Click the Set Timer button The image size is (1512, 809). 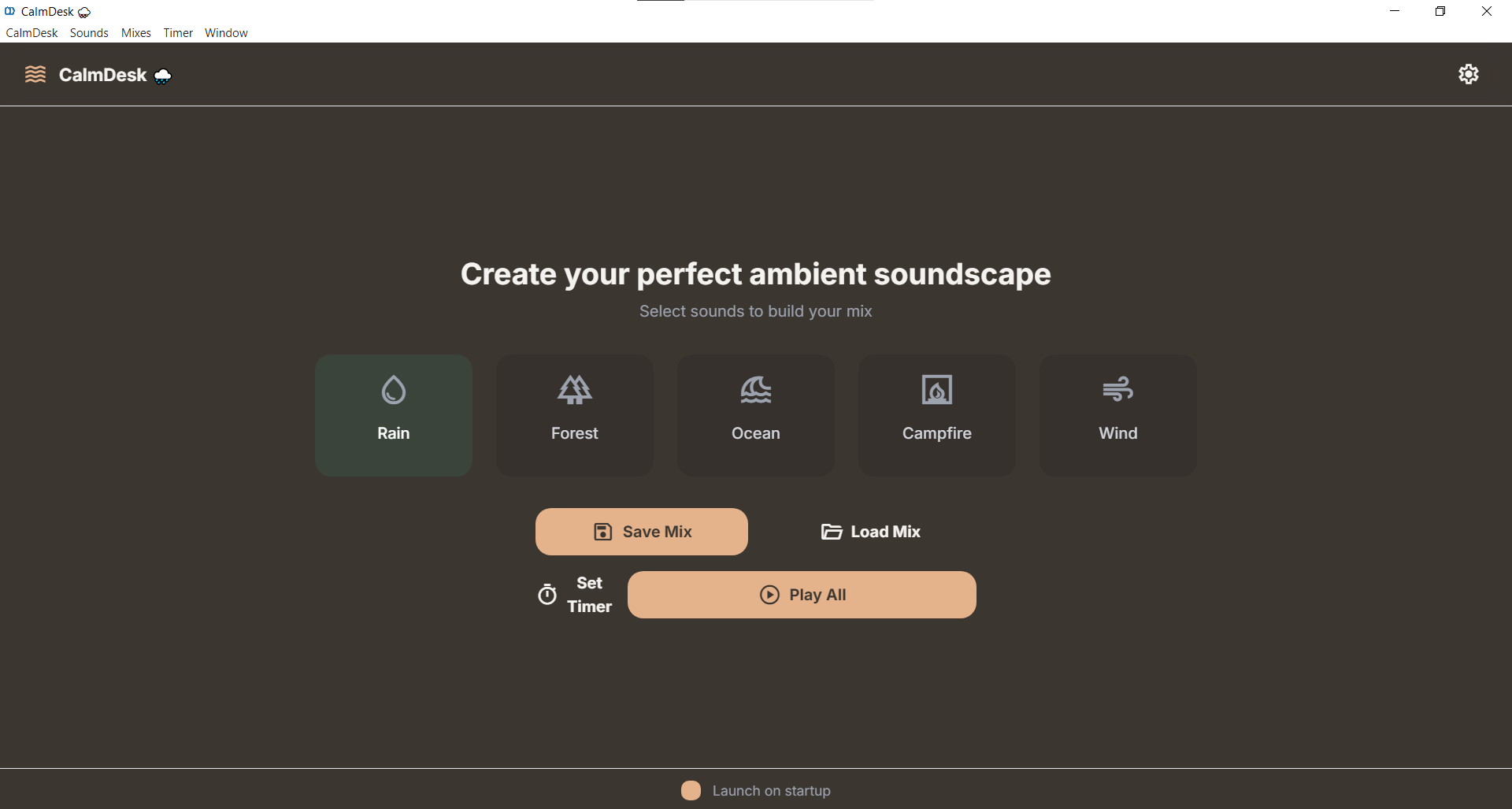coord(574,595)
